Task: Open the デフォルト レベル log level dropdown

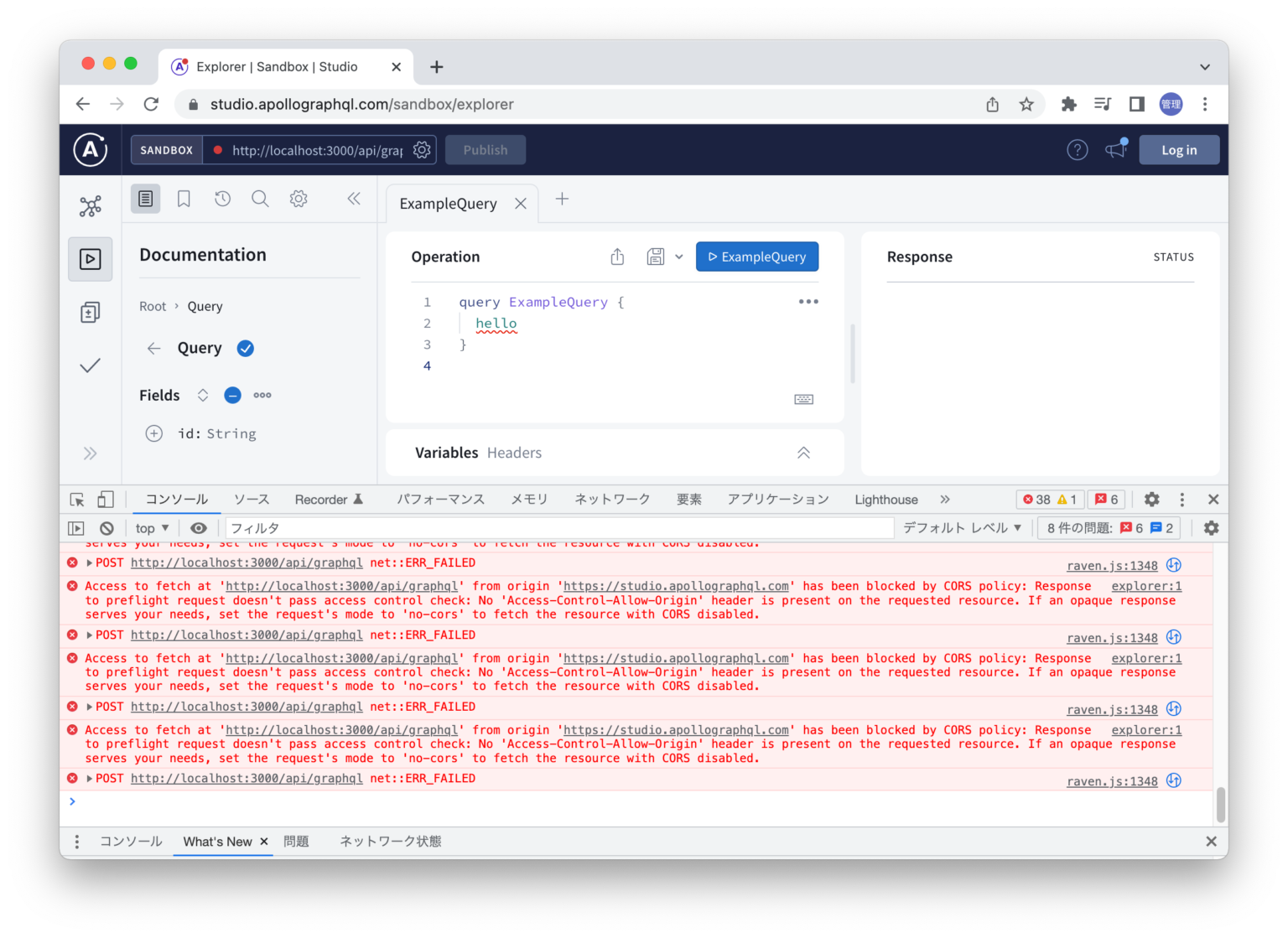Action: 963,528
